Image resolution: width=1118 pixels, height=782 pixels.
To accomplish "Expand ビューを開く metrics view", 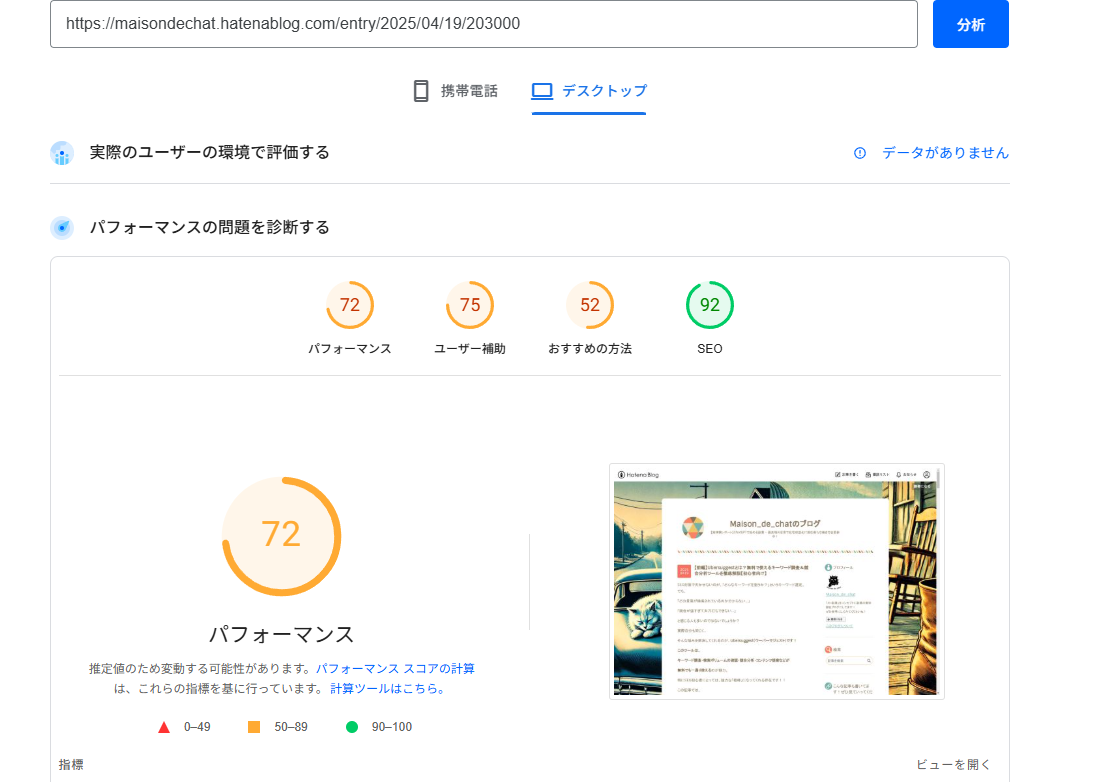I will [x=953, y=765].
